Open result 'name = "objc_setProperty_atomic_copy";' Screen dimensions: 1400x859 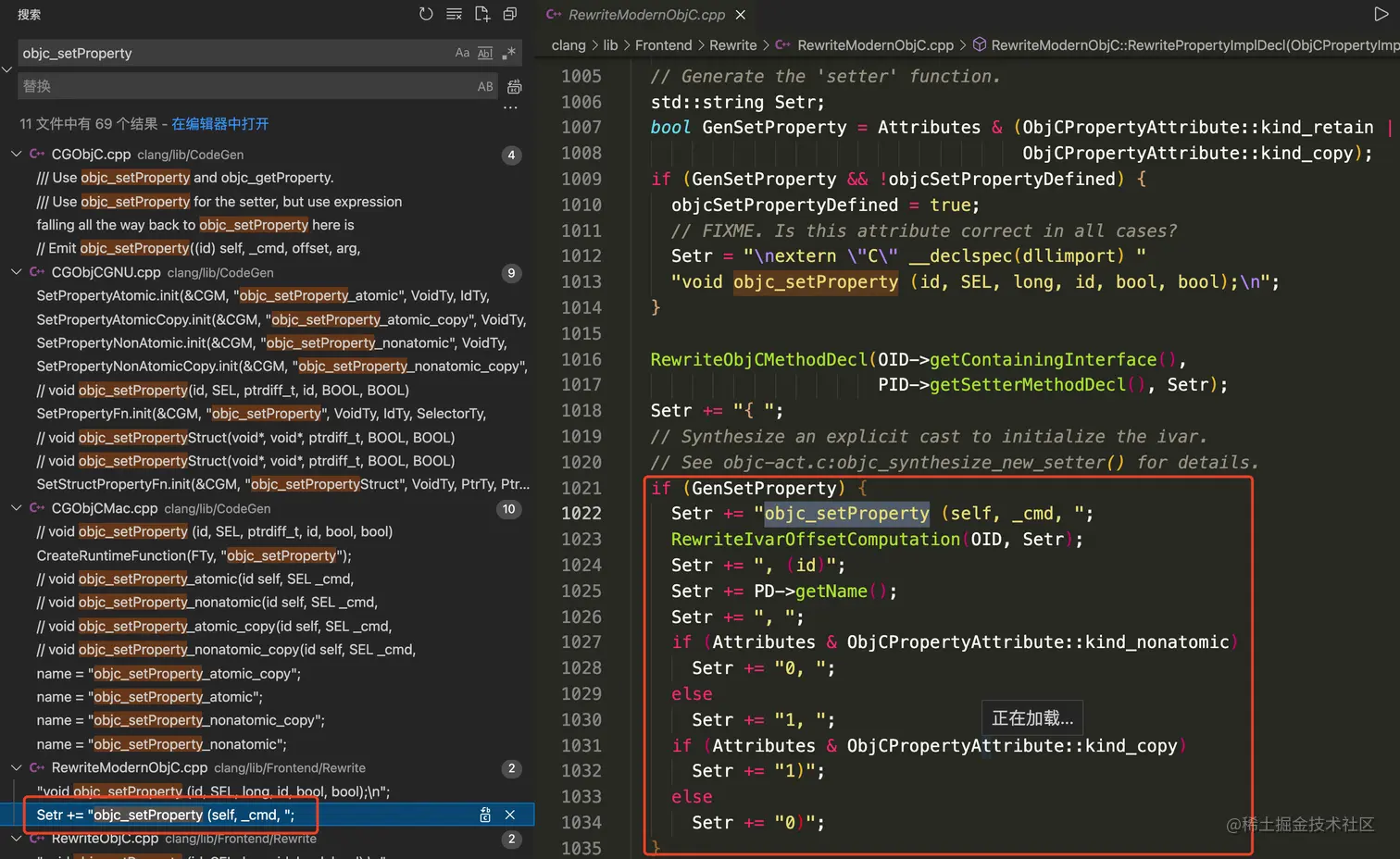click(x=169, y=673)
